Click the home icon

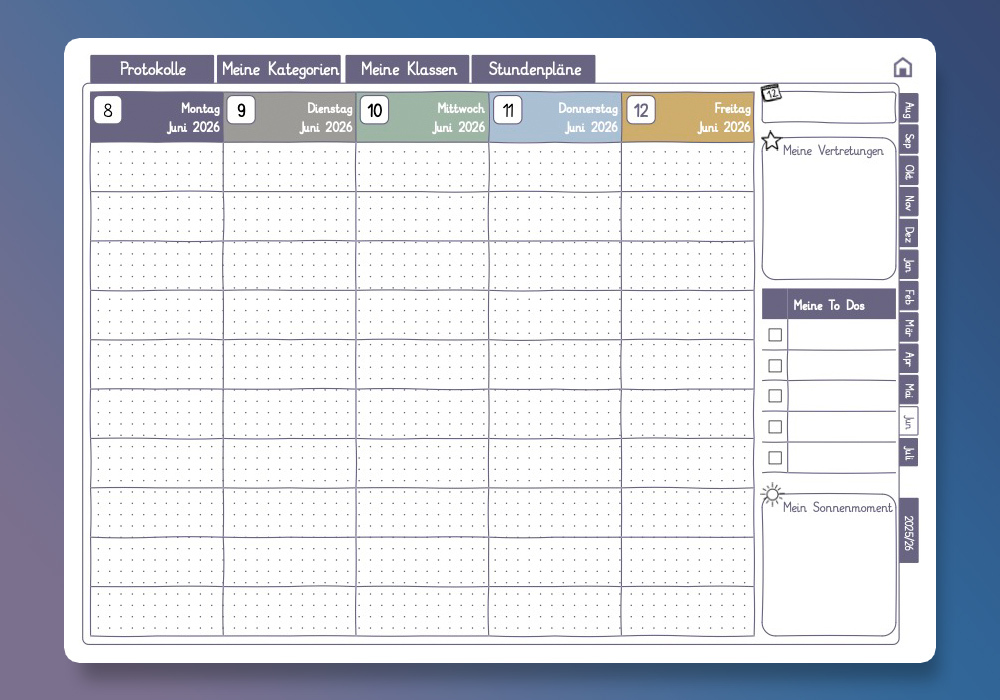pos(902,67)
